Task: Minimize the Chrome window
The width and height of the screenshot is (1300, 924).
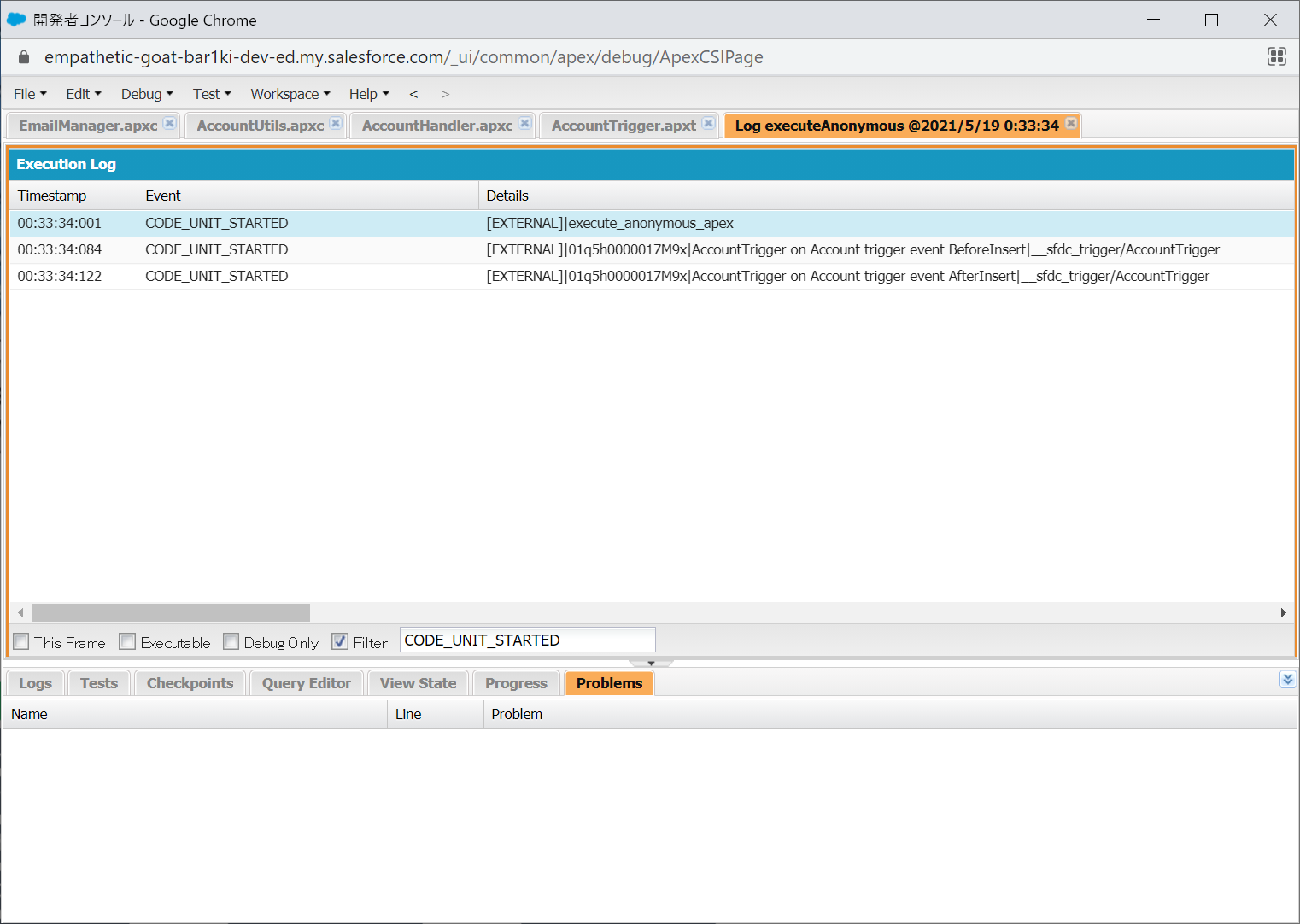Action: pyautogui.click(x=1153, y=20)
